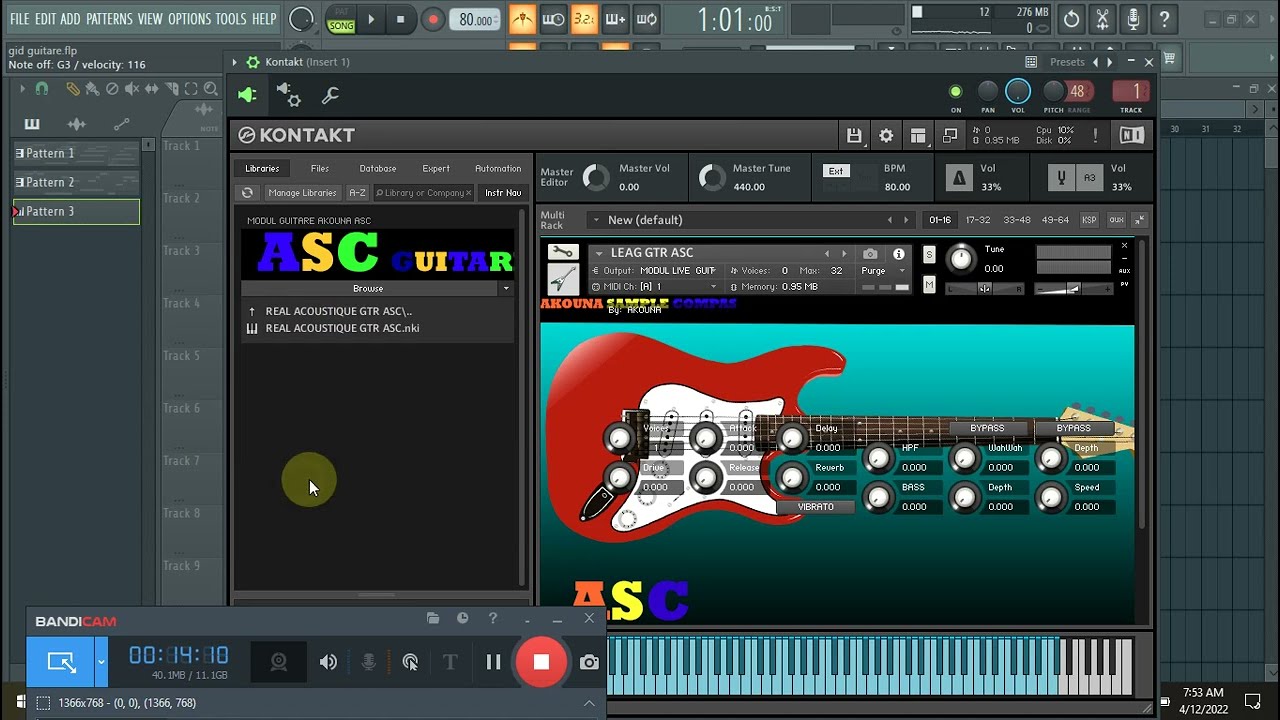Open the OPTIONS menu
1280x720 pixels.
click(x=189, y=19)
